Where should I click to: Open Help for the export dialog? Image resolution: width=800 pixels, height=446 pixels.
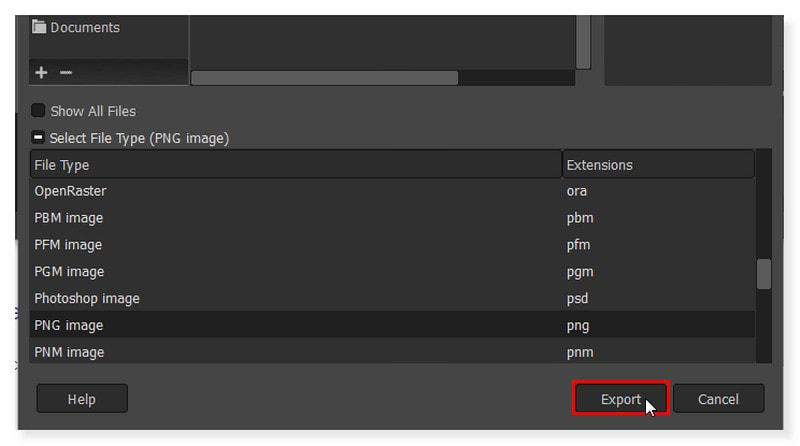(x=82, y=399)
